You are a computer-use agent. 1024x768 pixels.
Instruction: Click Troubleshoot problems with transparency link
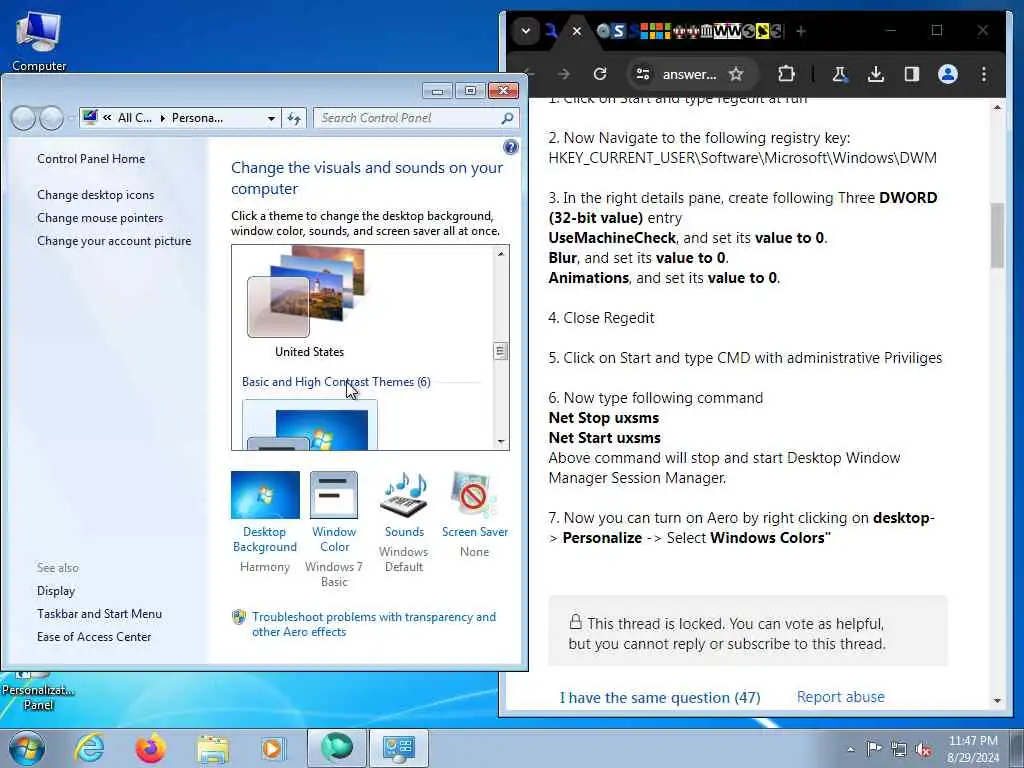click(x=374, y=624)
